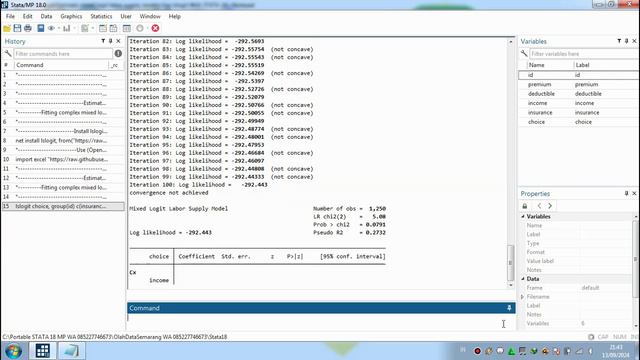Screen dimensions: 640x360
Task: Select history command 10 import excel
Action: point(63,160)
